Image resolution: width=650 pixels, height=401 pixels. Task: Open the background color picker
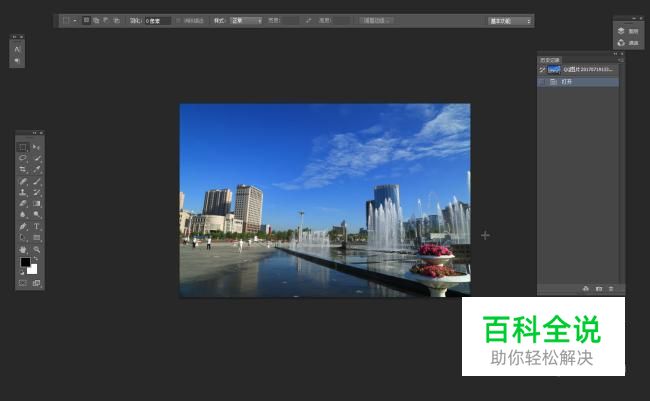(33, 270)
